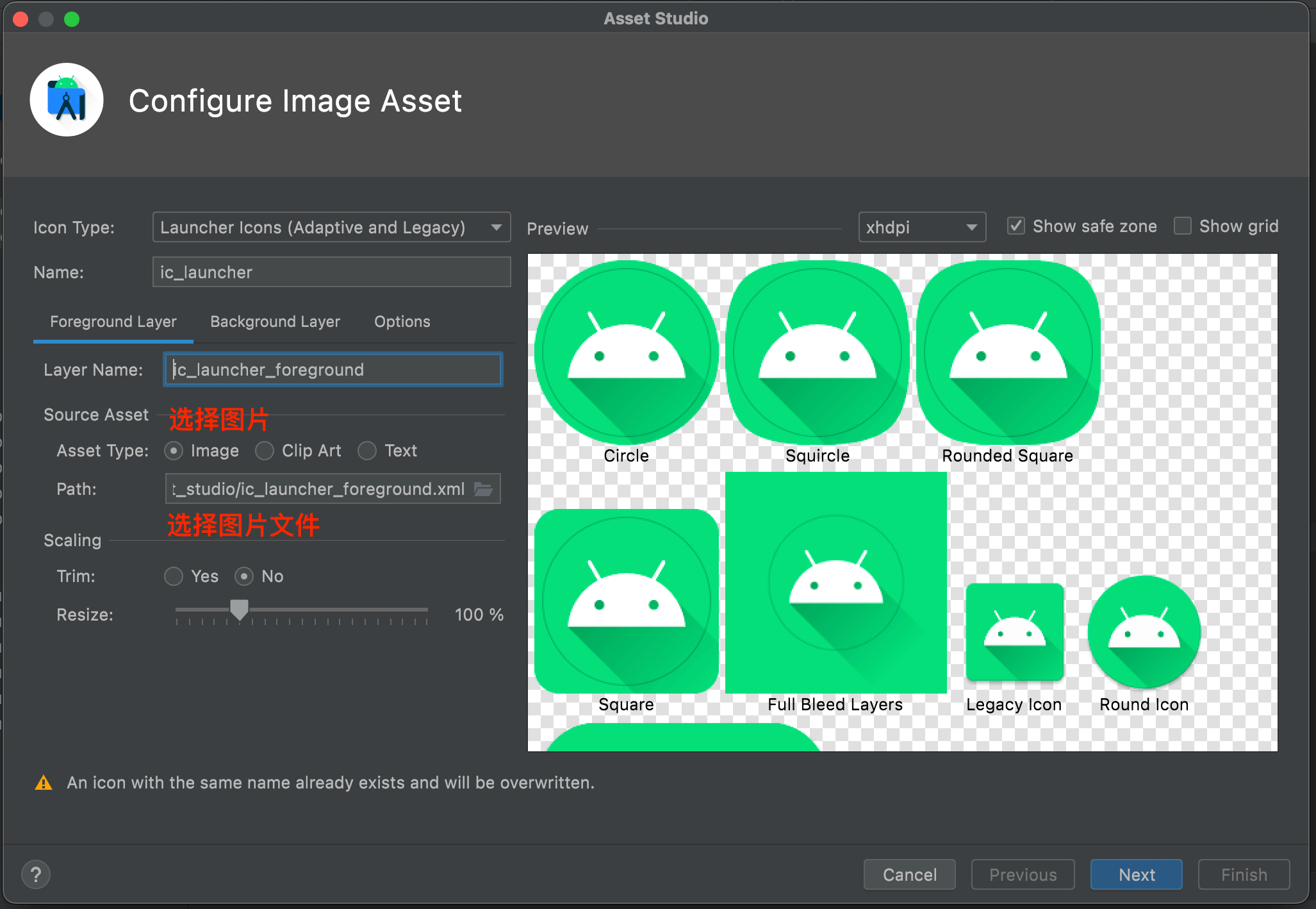
Task: Click the Round Icon preview image
Action: (1144, 632)
